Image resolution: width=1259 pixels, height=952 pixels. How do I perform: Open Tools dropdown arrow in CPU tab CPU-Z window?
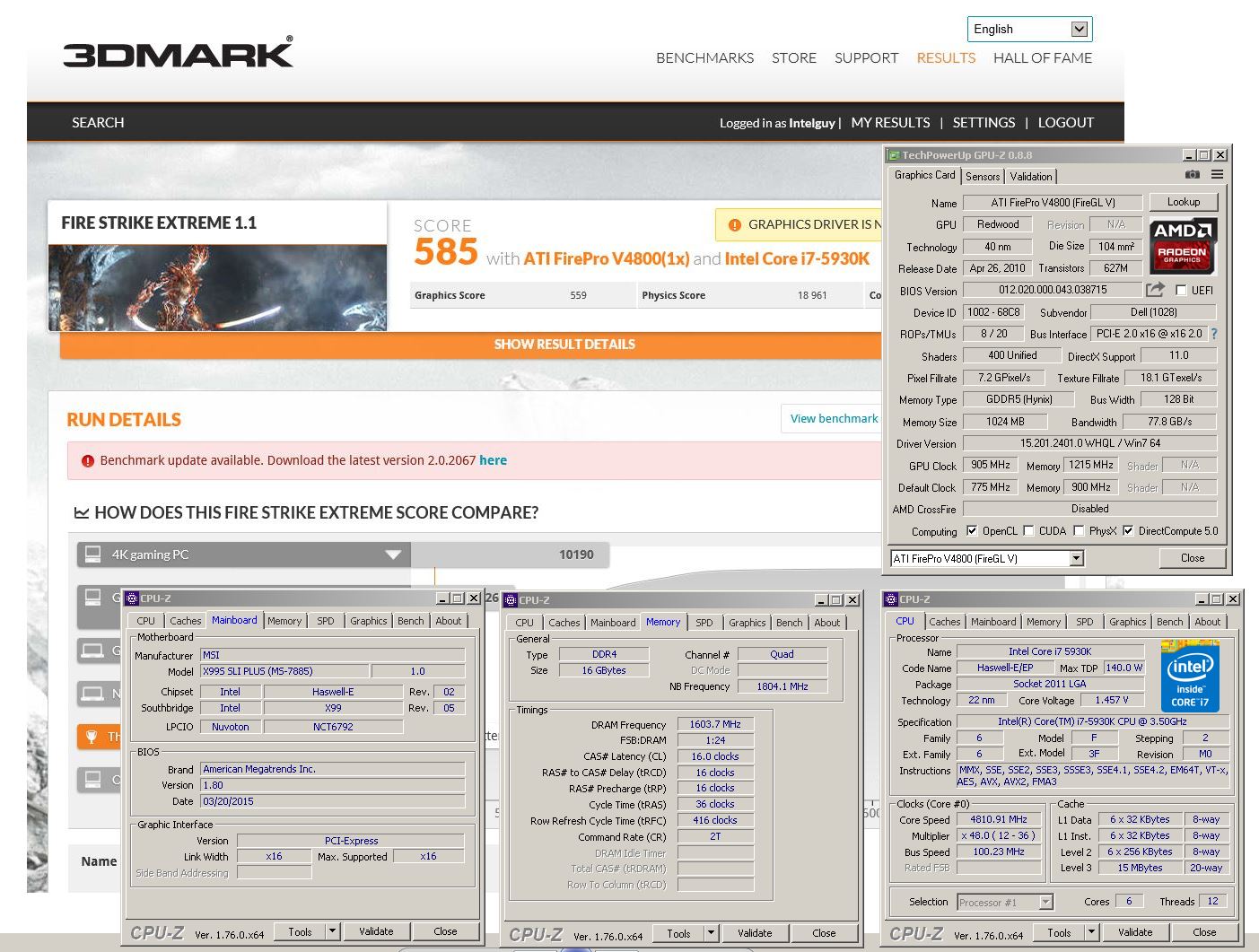[x=1091, y=932]
